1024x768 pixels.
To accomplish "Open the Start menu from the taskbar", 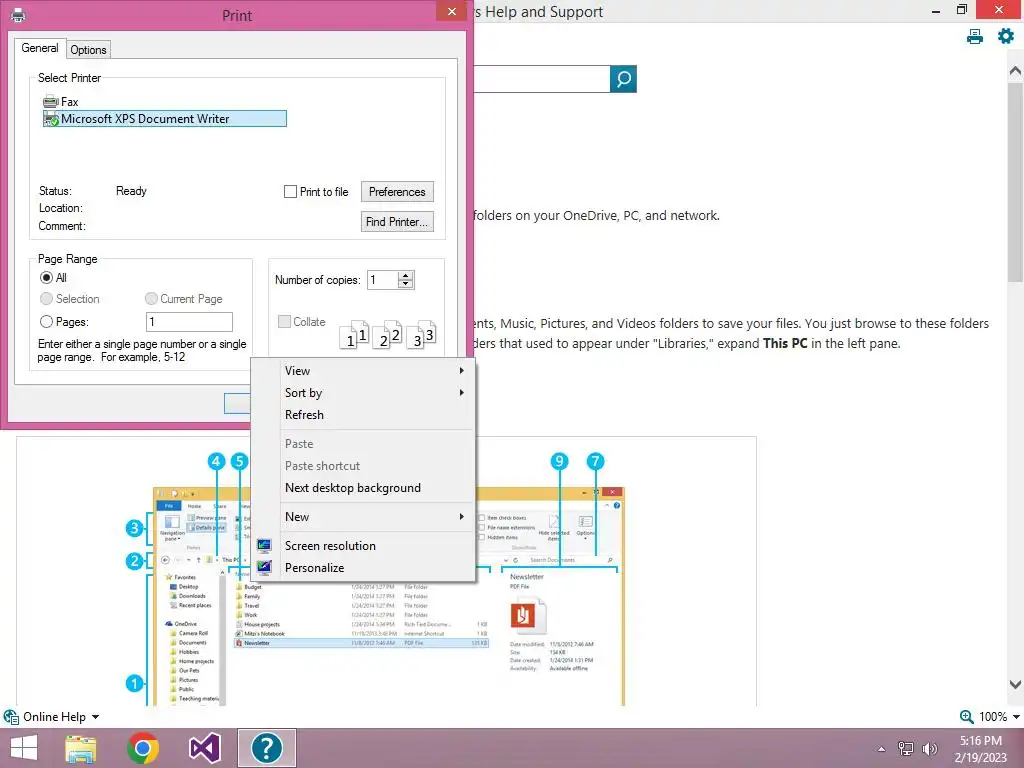I will 24,748.
